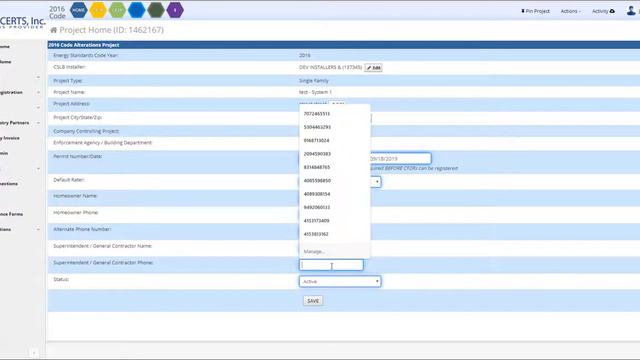
Task: Click the Project Home (ID: 1462167) title
Action: tap(111, 30)
